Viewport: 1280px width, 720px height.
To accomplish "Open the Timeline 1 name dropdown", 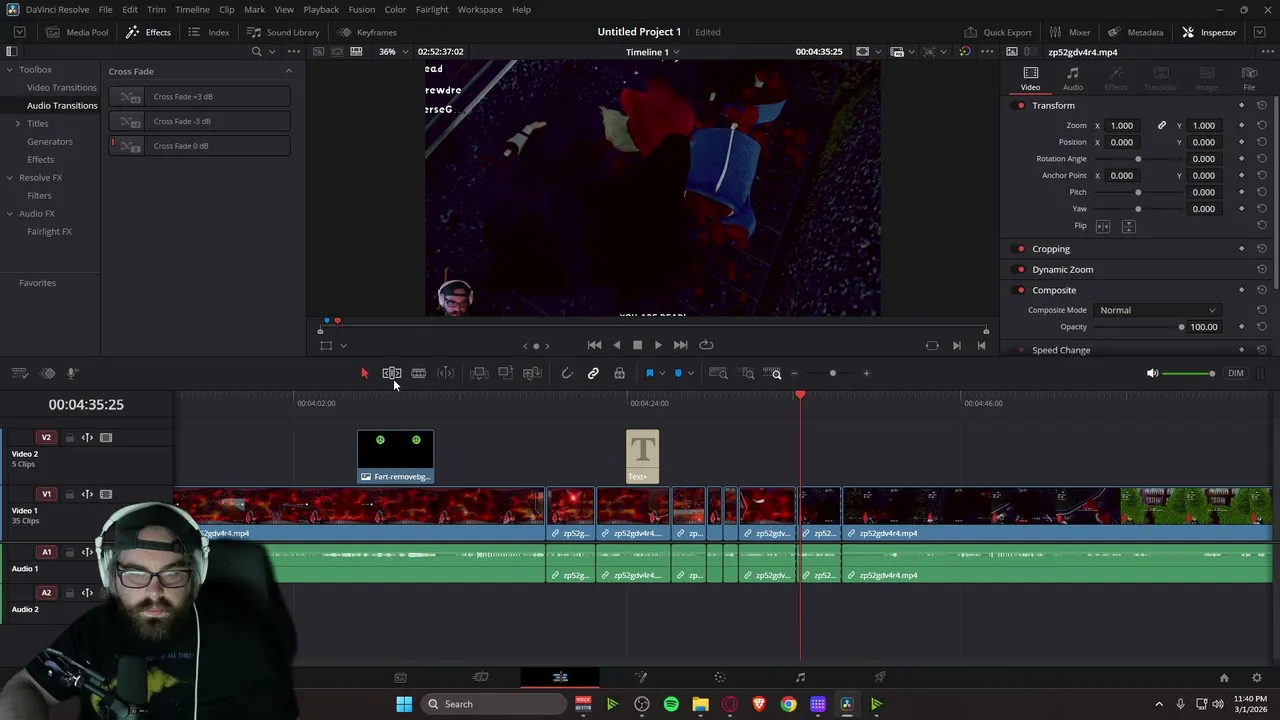I will tap(653, 52).
